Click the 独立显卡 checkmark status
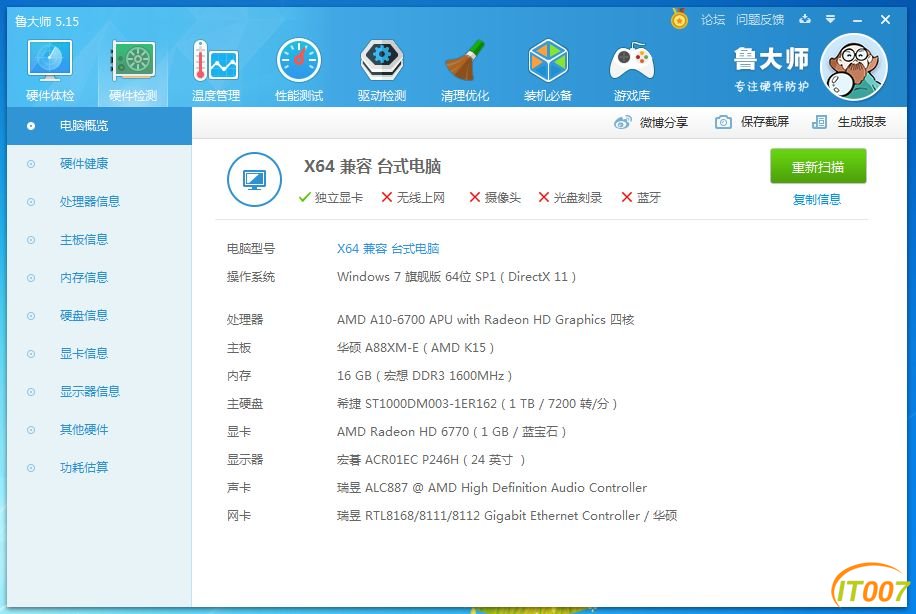The image size is (916, 614). (x=331, y=197)
